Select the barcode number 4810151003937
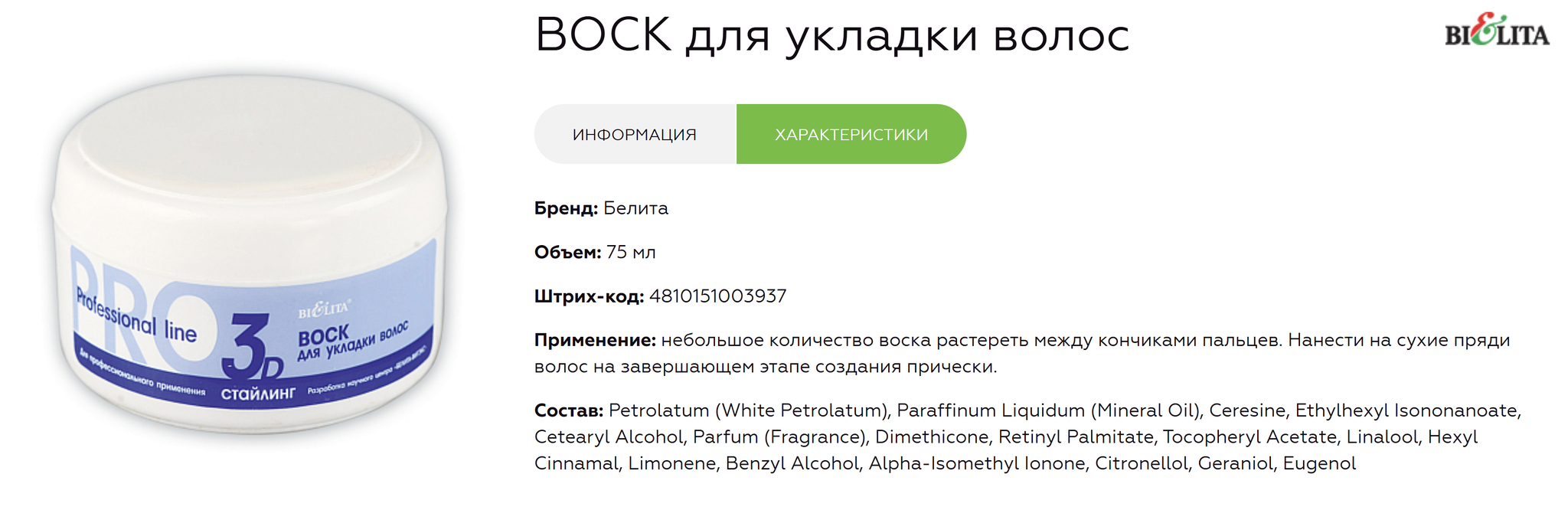 point(717,296)
